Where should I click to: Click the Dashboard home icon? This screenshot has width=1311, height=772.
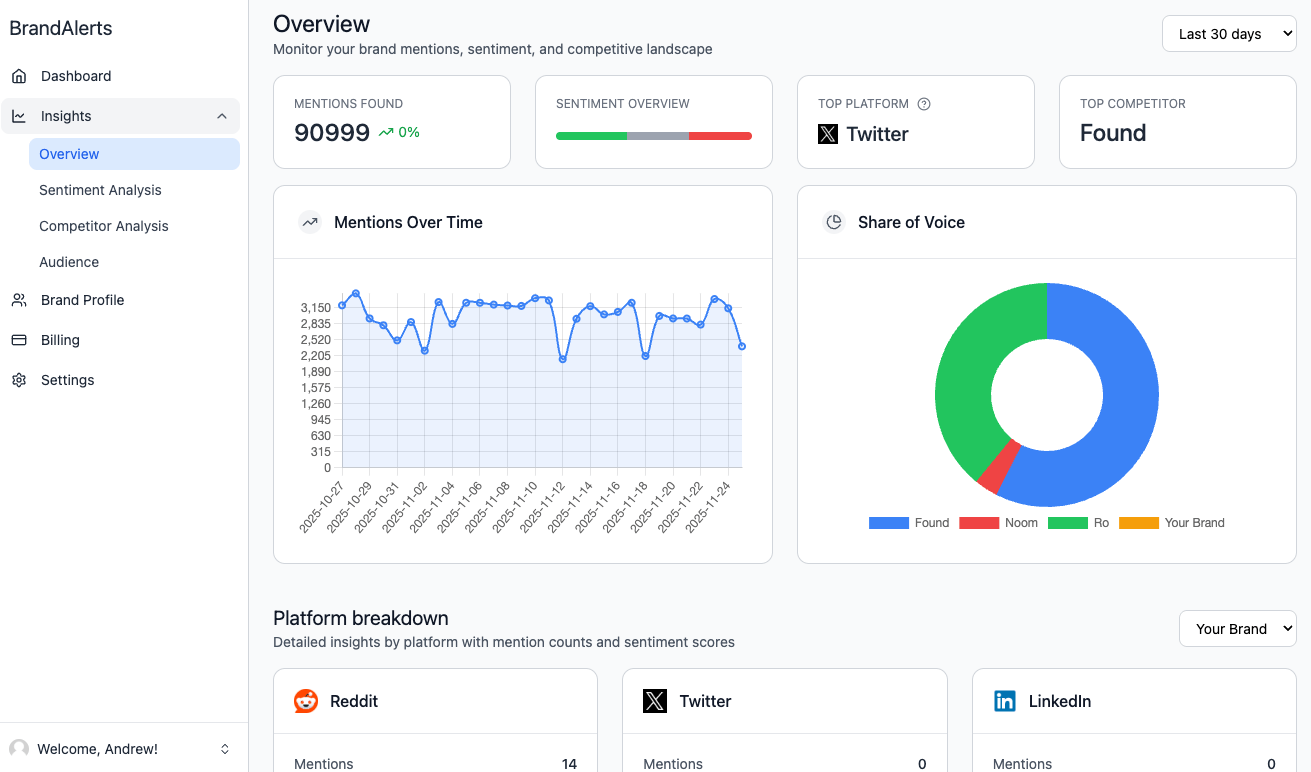(x=19, y=76)
